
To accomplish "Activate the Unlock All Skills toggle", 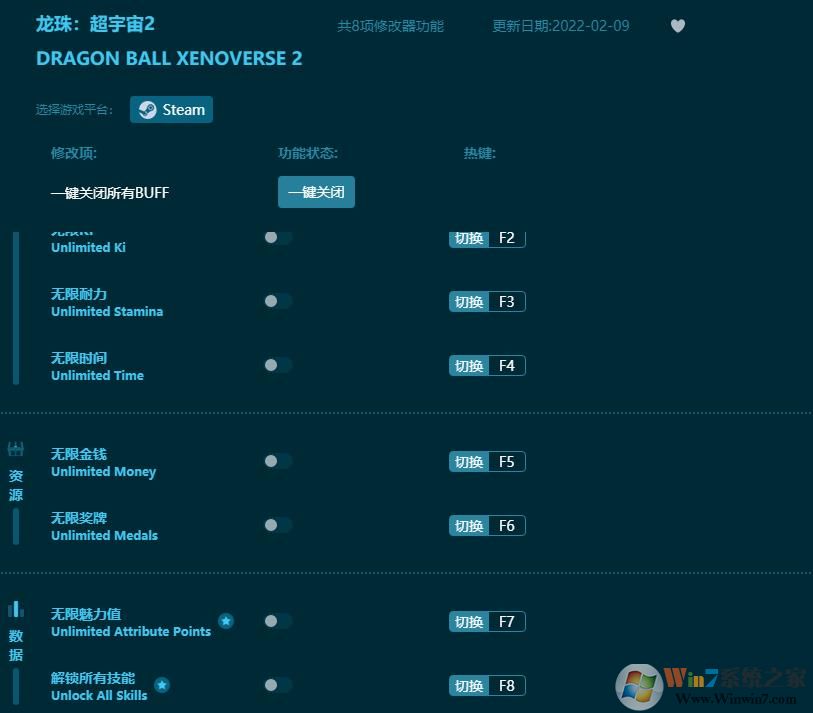I will coord(277,685).
